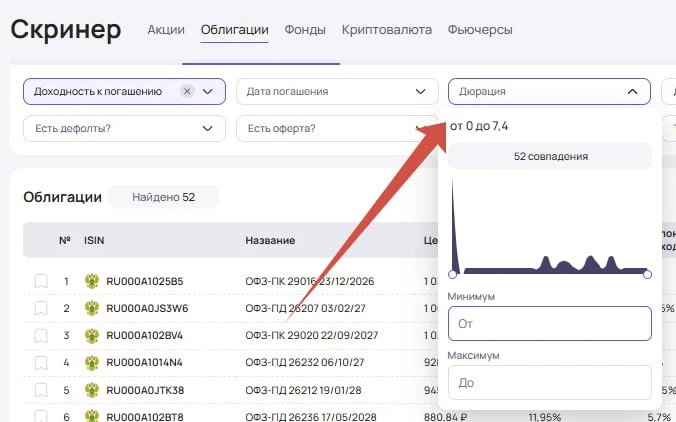676x422 pixels.
Task: Sort by the Название column header
Action: pos(270,240)
